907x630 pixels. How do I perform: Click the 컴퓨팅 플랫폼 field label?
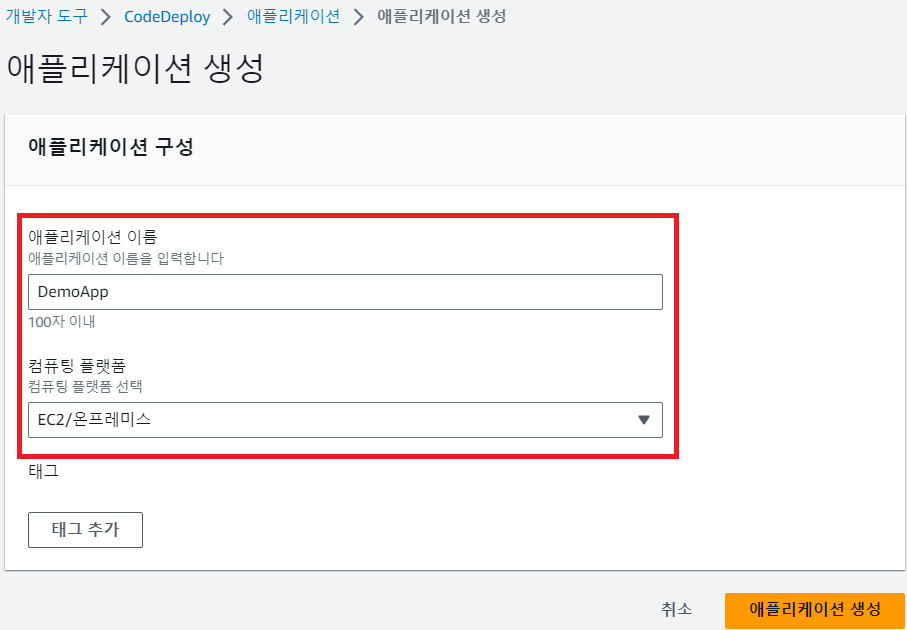click(78, 365)
